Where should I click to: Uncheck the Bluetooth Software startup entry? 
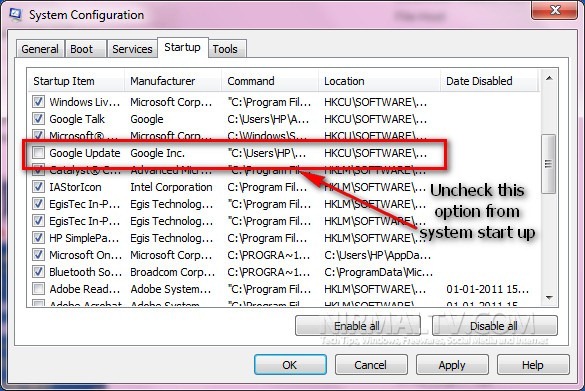38,271
